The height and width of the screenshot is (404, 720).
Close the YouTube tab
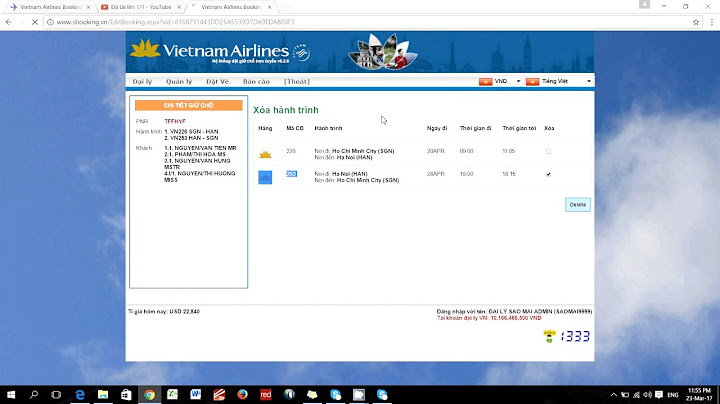[x=179, y=7]
